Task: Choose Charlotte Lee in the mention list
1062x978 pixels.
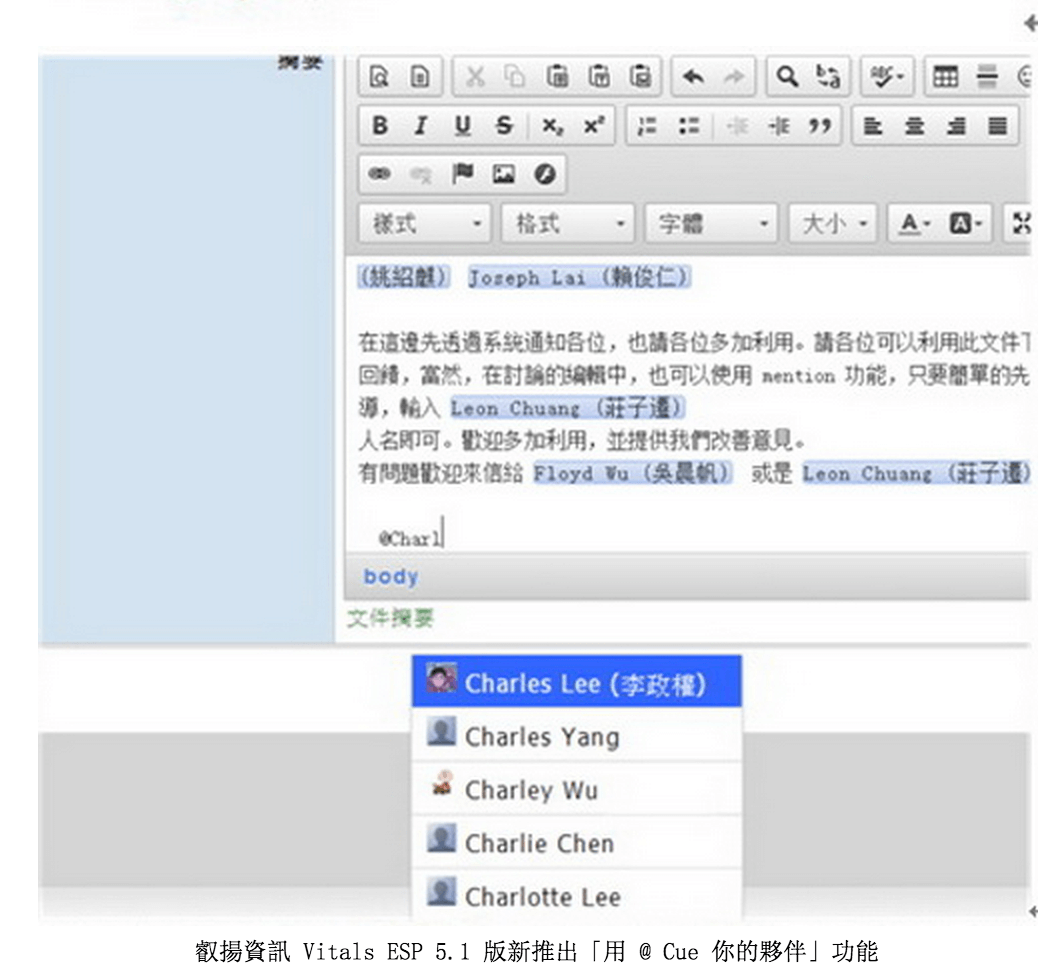Action: tap(576, 896)
